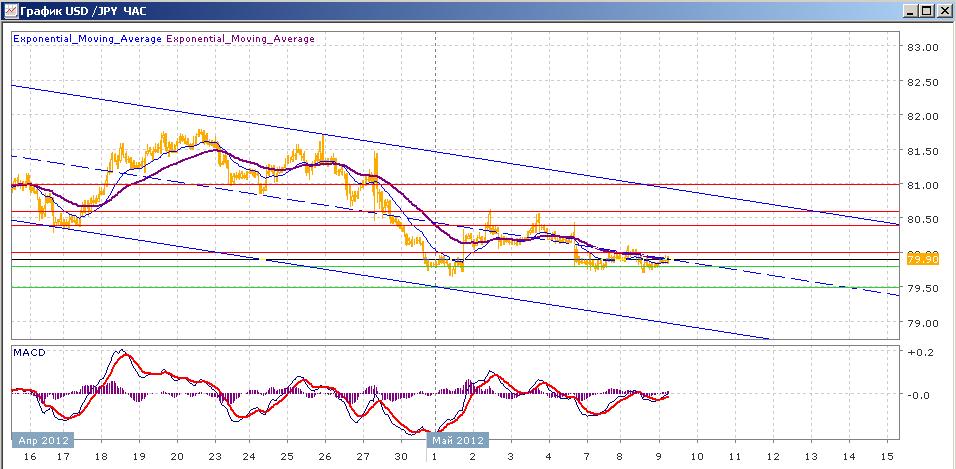This screenshot has height=469, width=956.
Task: Click the 79.00 price axis label
Action: click(925, 323)
